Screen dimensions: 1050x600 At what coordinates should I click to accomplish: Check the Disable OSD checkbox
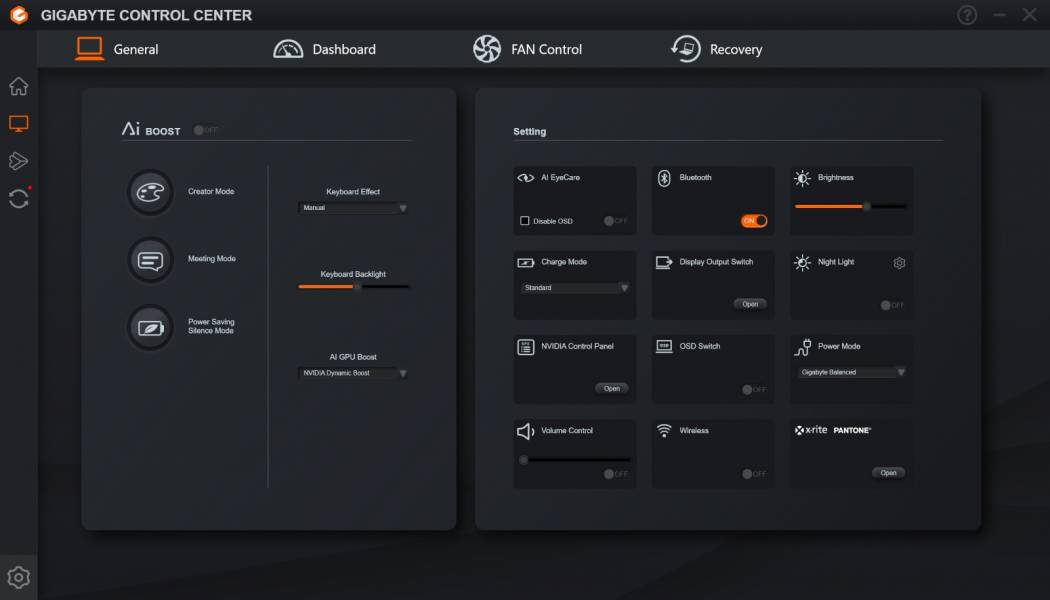[x=525, y=221]
